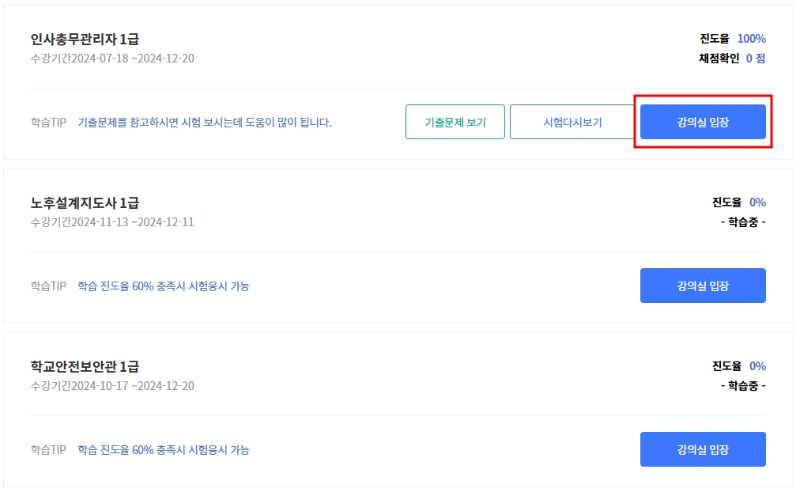Click the 학습중 status of 노후설계지도사 1급
Screen dimensions: 800x492
(x=743, y=222)
